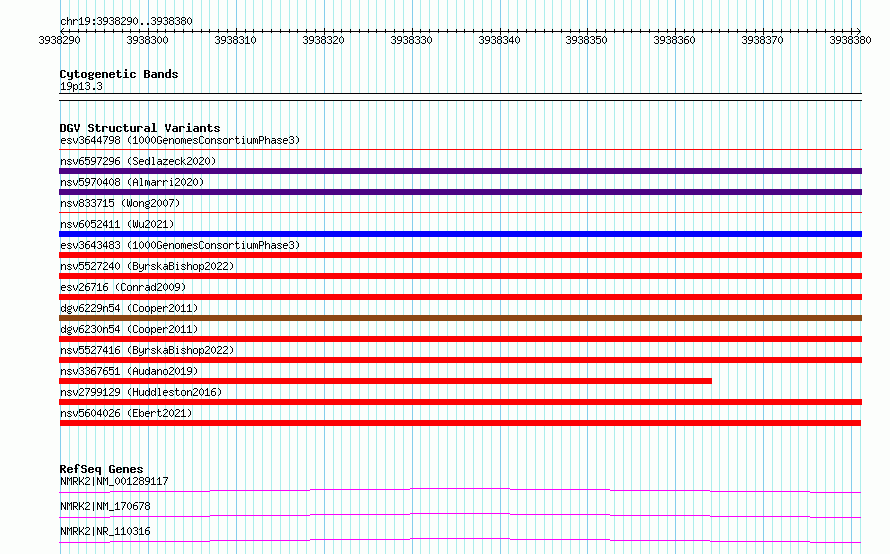The image size is (890, 554).
Task: Click the nsv5970408 (Almarri2020) label
Action: (x=132, y=182)
